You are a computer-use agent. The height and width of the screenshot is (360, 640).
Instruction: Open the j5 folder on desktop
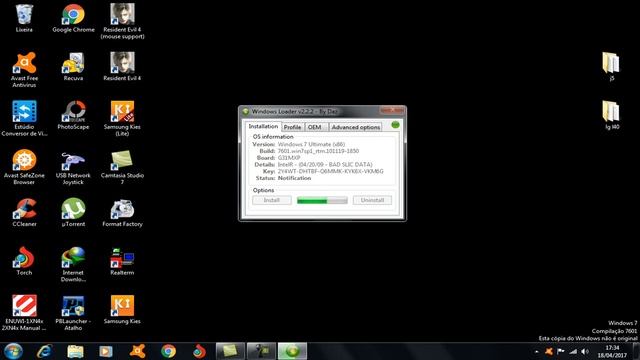point(611,67)
